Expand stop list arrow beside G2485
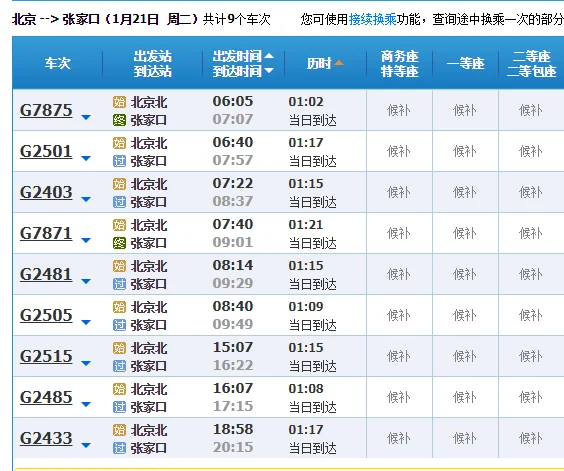564x471 pixels. pos(86,404)
